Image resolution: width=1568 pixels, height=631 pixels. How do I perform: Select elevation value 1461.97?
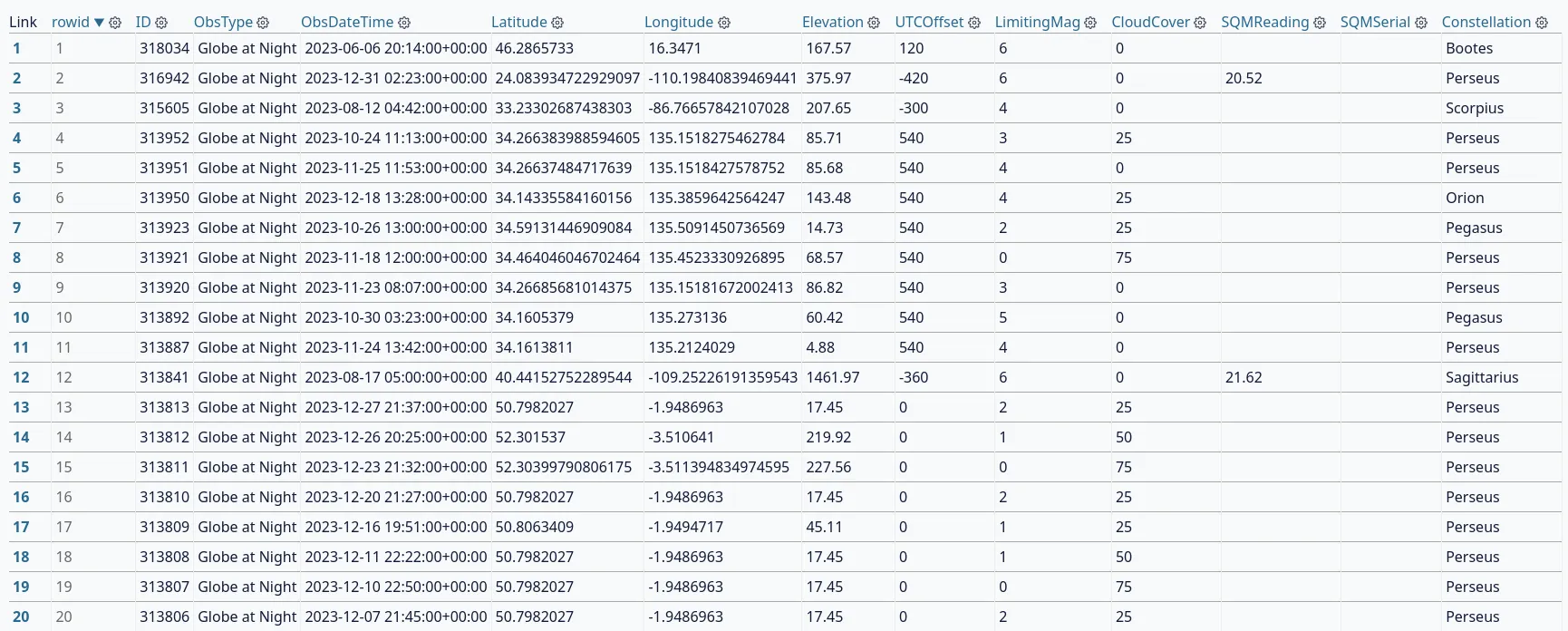[x=832, y=377]
